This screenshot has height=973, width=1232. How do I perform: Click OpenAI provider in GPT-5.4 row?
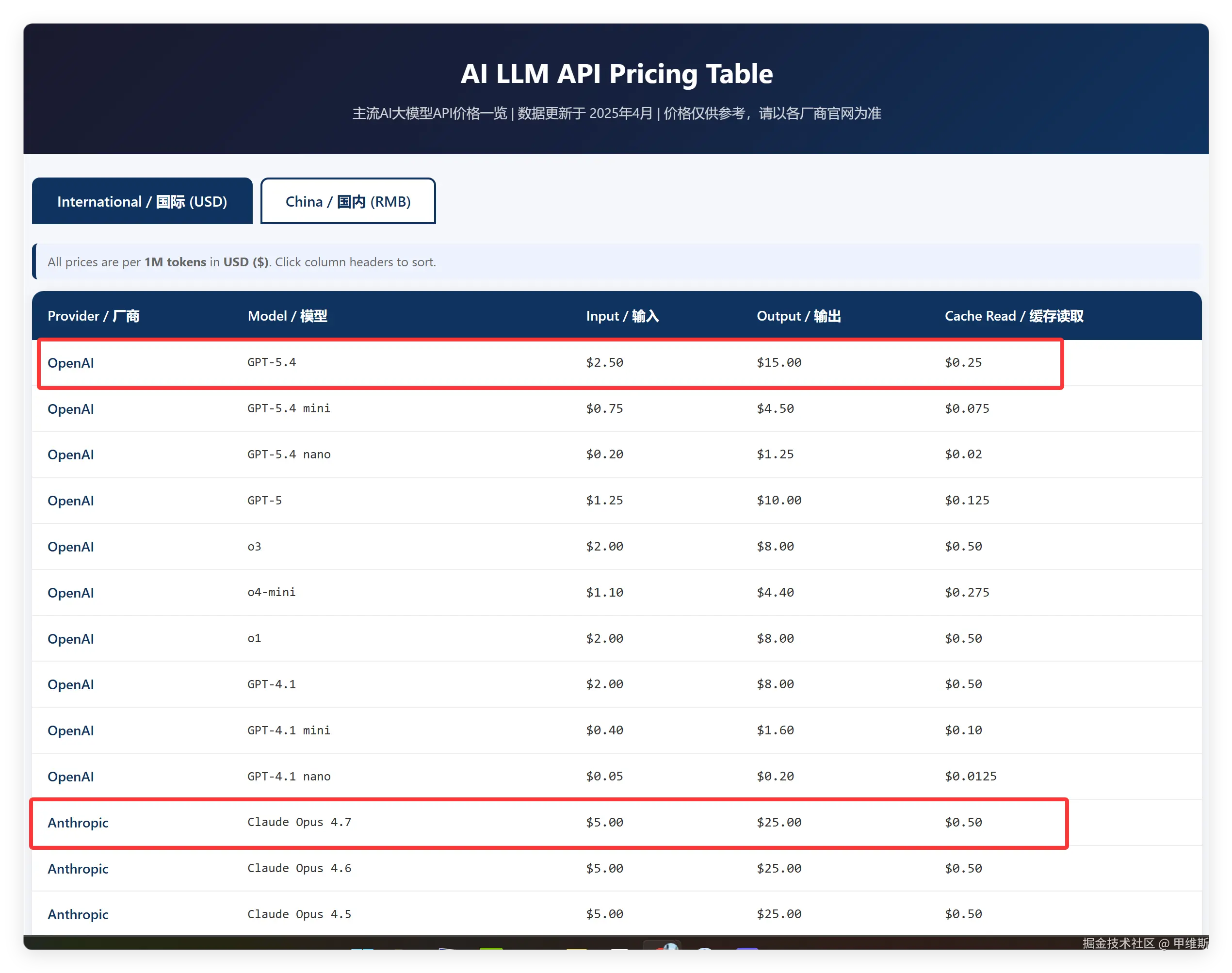pos(71,363)
